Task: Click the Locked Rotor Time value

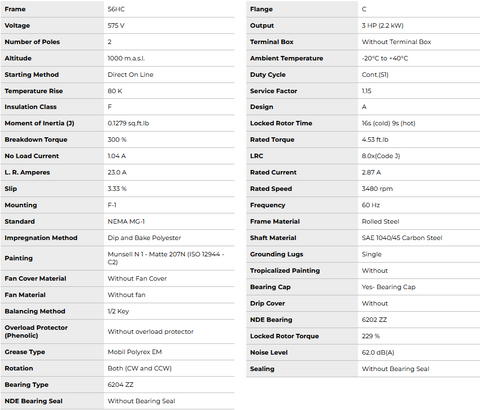Action: [x=388, y=123]
